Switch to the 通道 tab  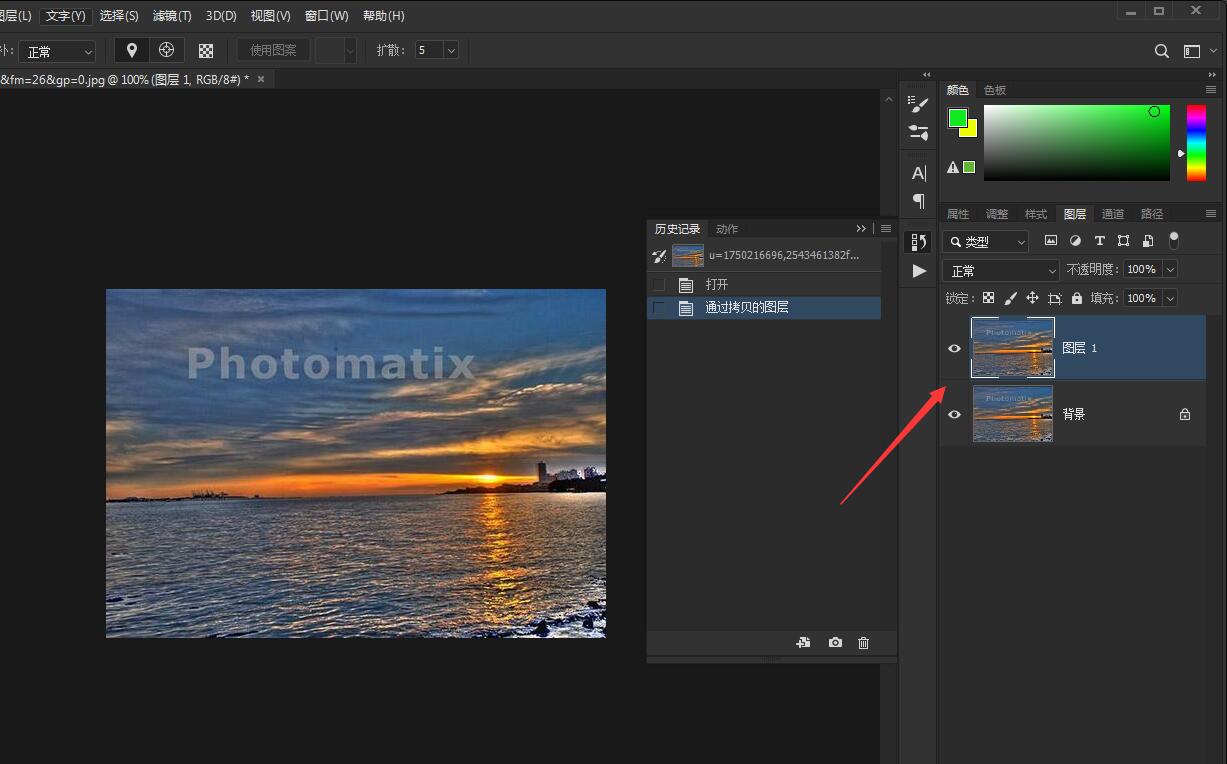point(1112,214)
